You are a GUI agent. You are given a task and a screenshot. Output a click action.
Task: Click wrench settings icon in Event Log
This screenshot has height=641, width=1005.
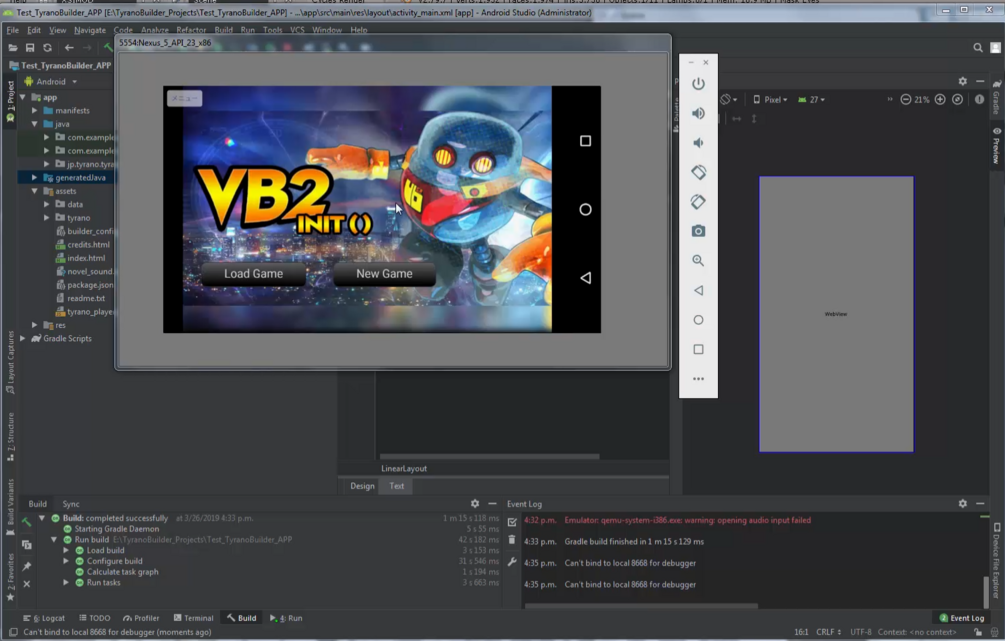511,562
